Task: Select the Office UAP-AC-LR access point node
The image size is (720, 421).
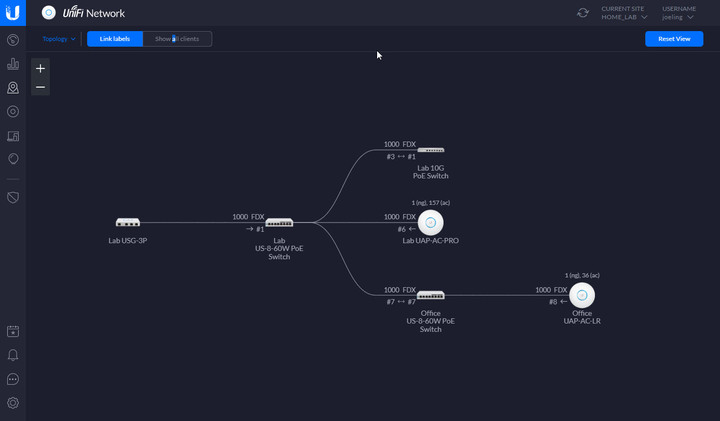Action: coord(582,295)
